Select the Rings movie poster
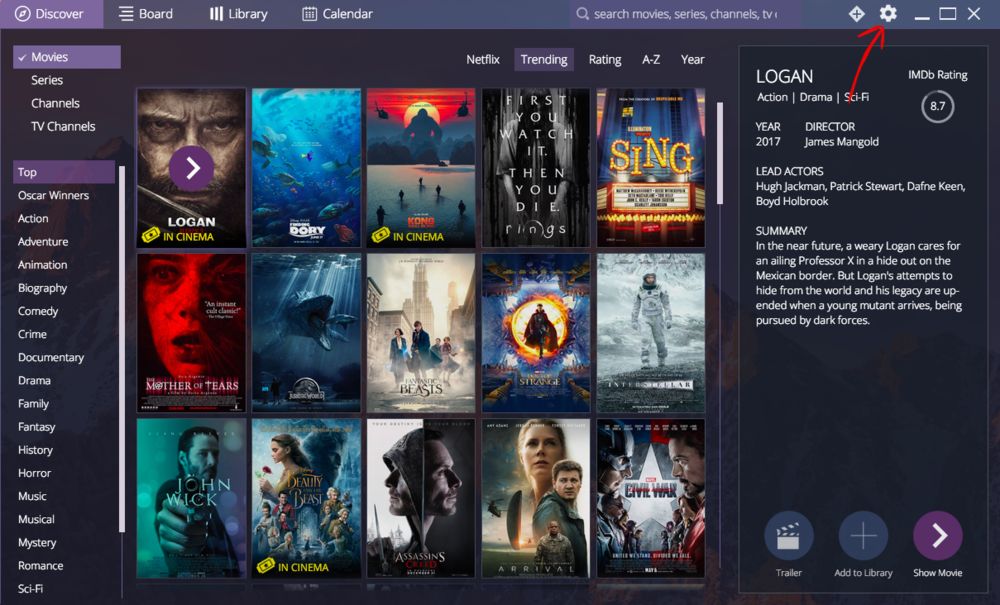The height and width of the screenshot is (605, 1000). point(536,168)
